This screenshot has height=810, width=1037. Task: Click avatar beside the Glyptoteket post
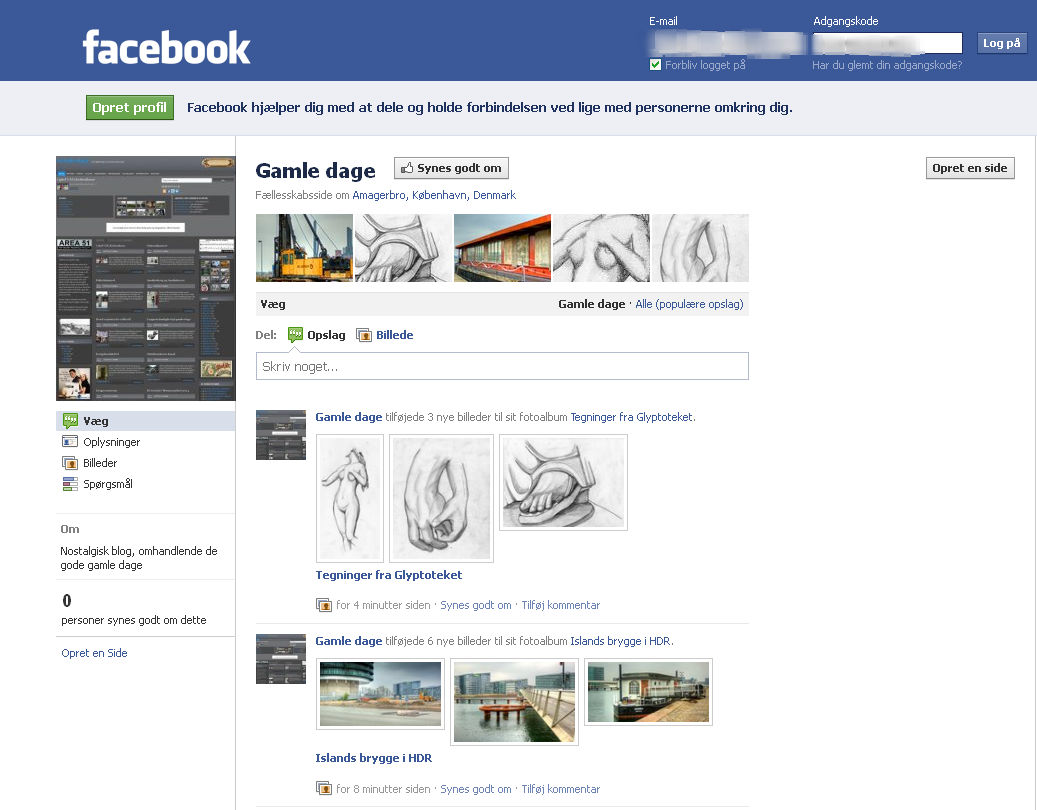(281, 435)
